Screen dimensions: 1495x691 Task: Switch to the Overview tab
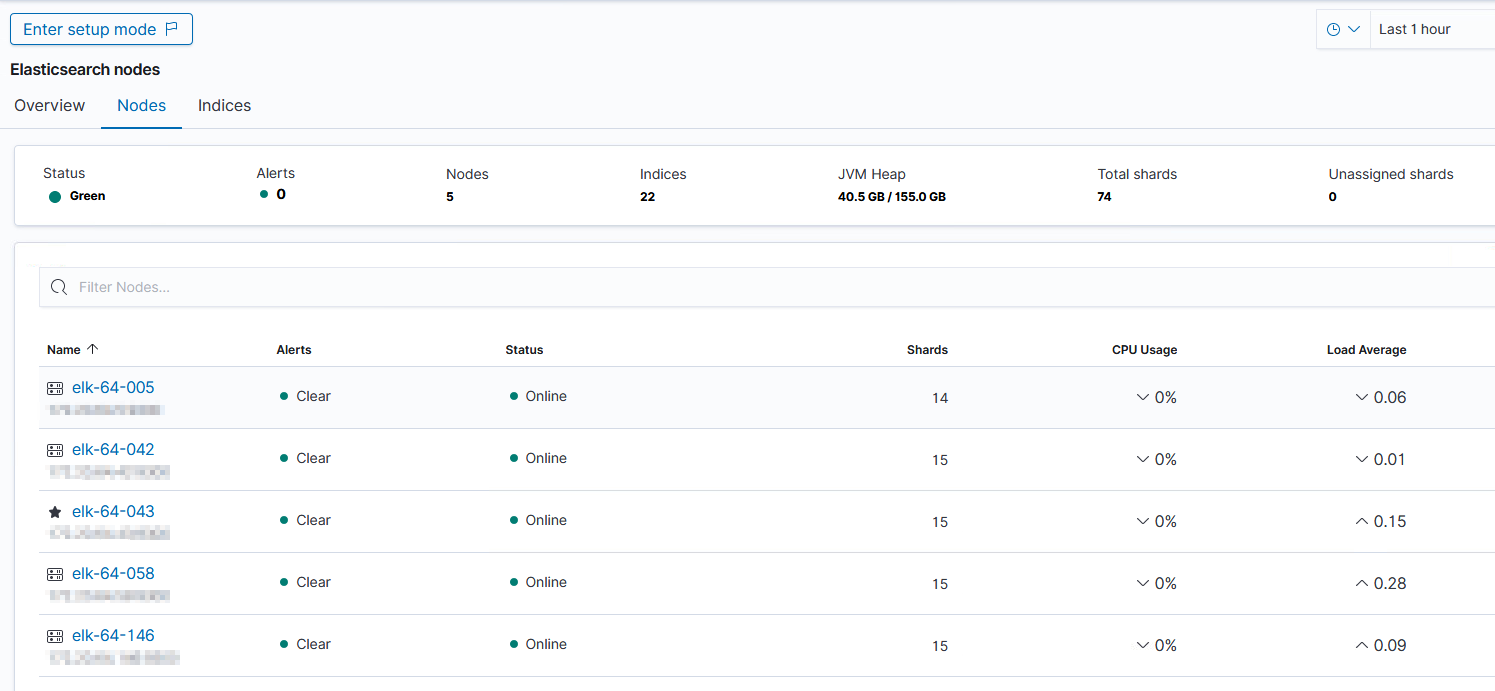tap(49, 105)
